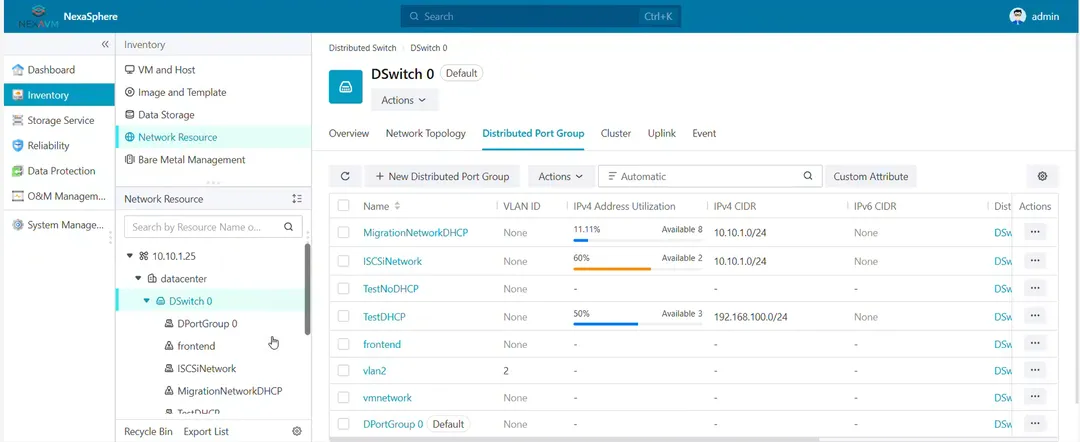Image resolution: width=1080 pixels, height=442 pixels.
Task: Open table column settings gear
Action: click(x=1042, y=176)
